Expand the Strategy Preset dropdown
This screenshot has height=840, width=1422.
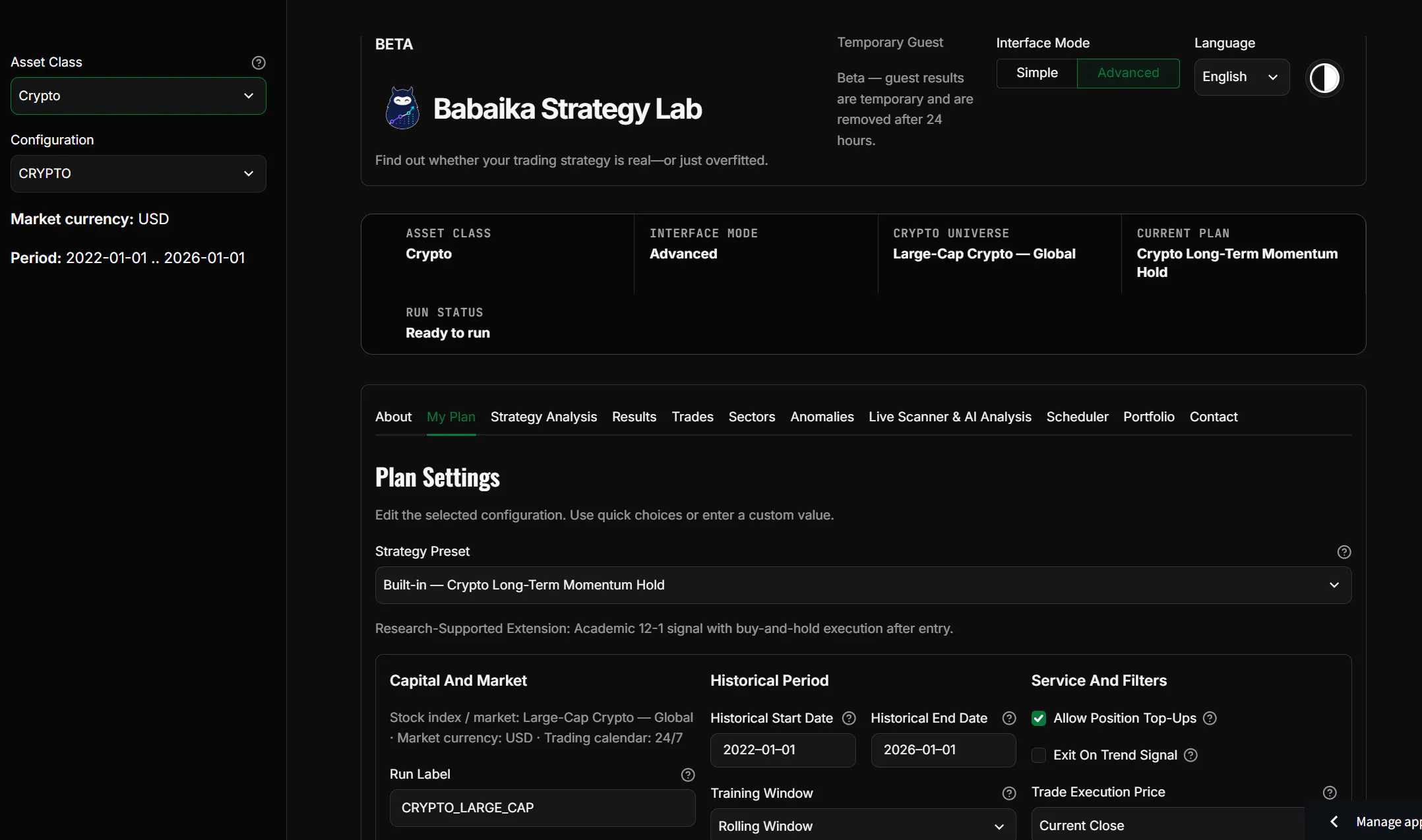pos(863,585)
